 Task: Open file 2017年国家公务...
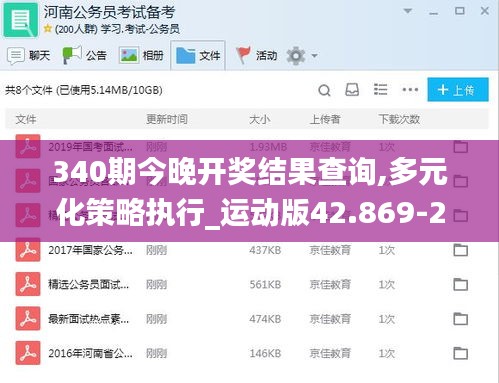90,250
